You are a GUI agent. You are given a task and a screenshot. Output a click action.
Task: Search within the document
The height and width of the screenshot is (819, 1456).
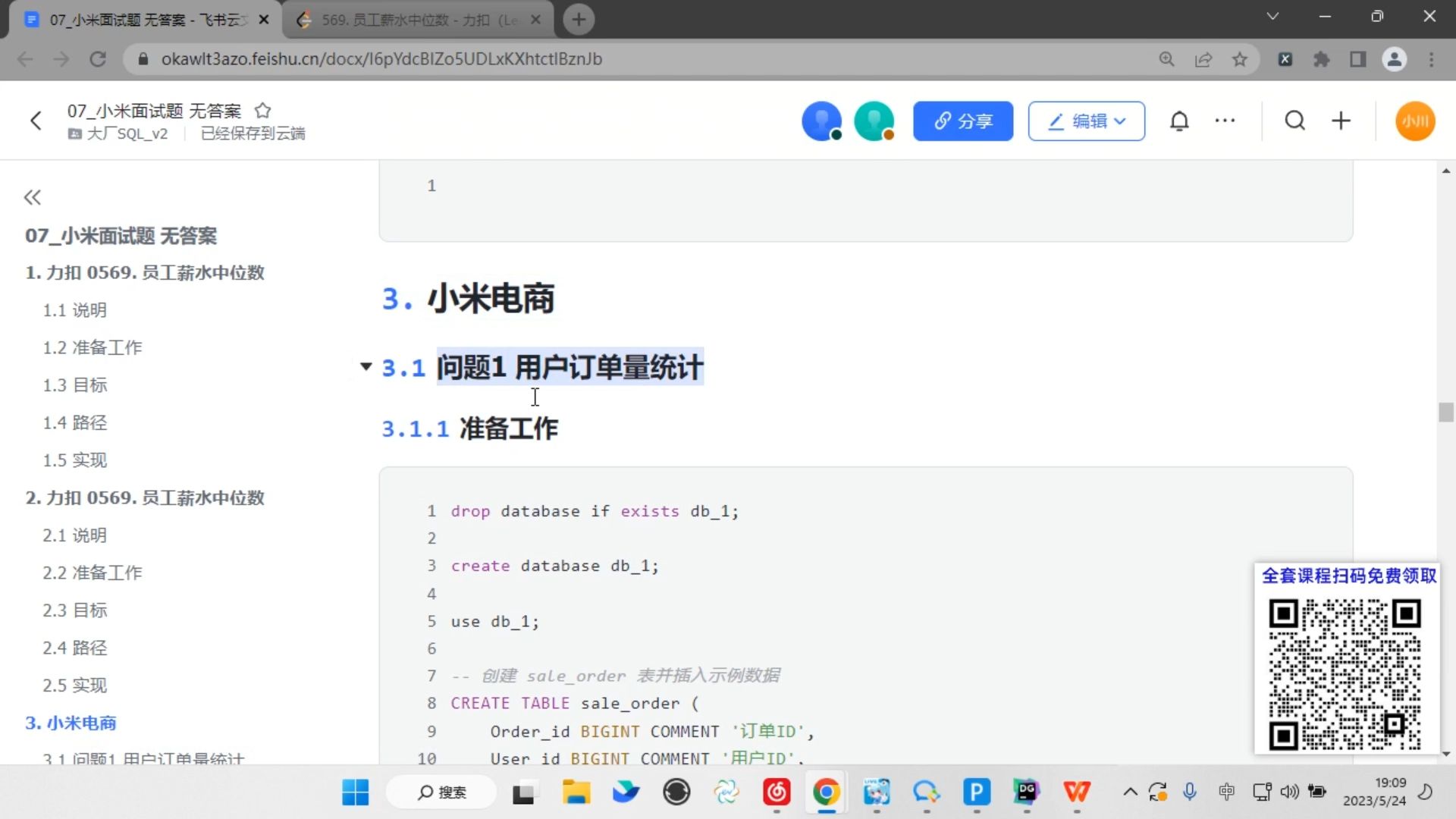click(x=1295, y=121)
